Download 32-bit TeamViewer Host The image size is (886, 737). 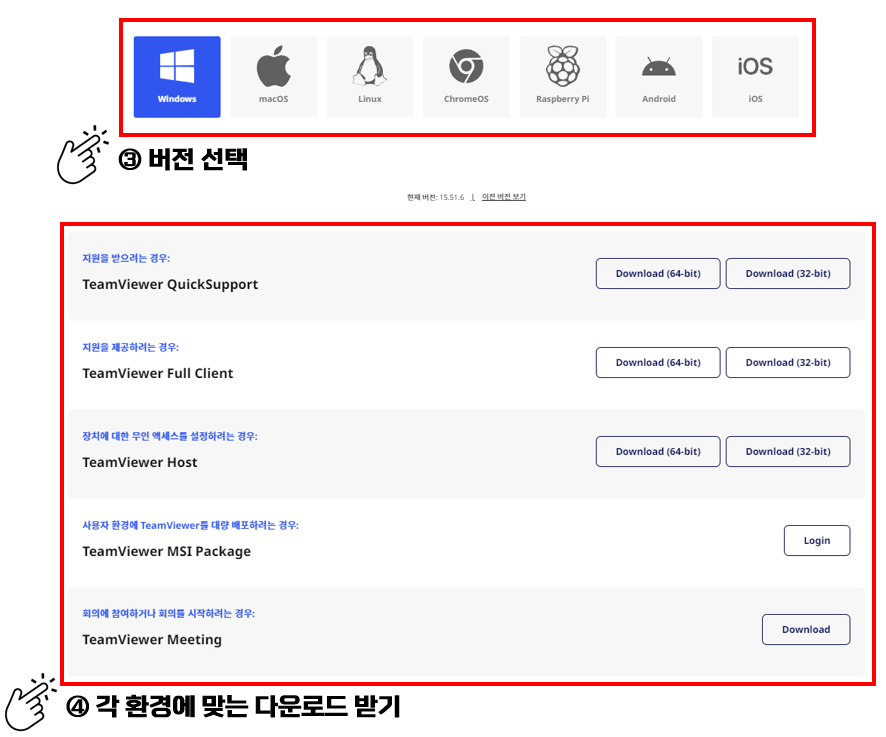coord(789,451)
